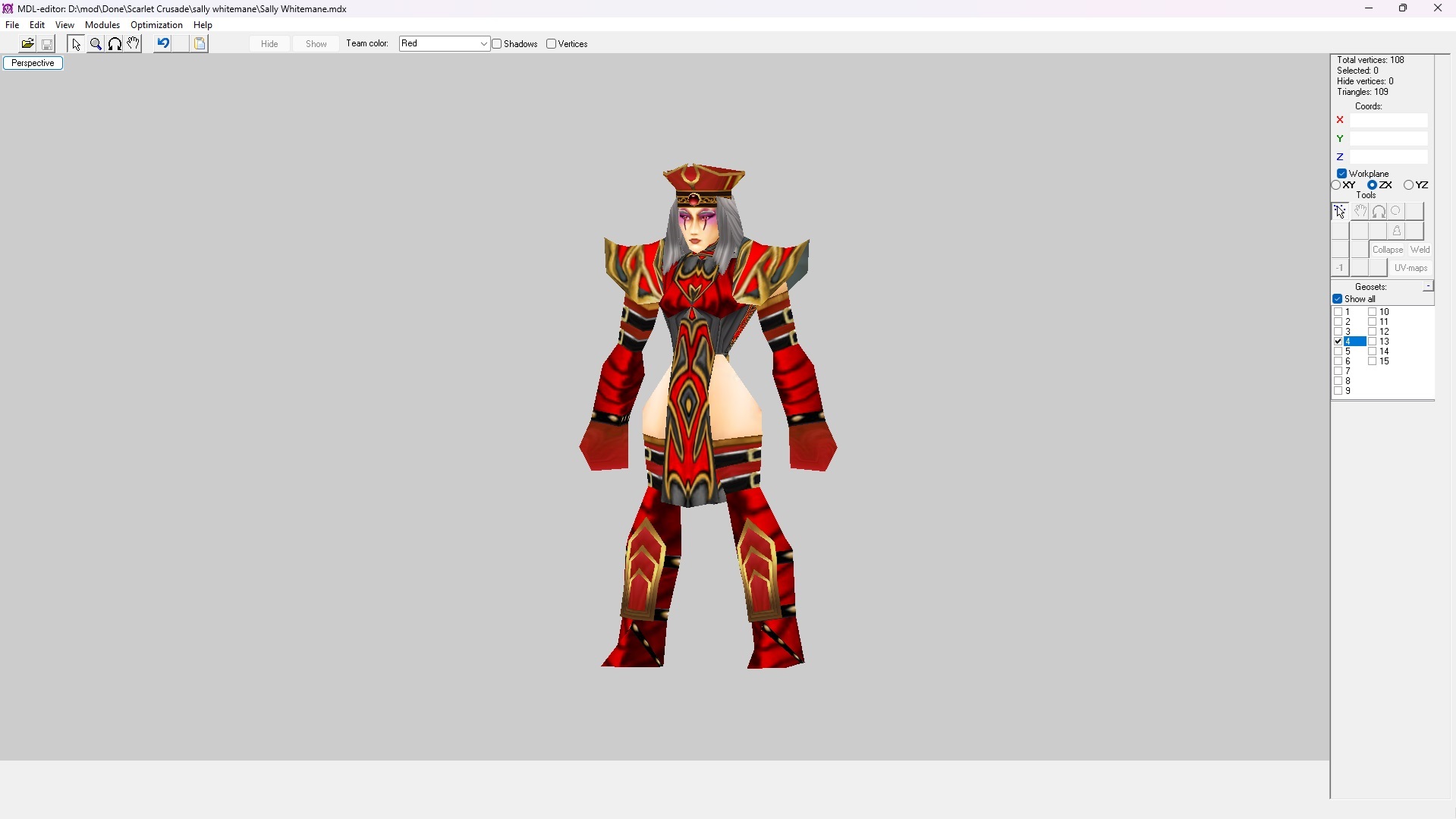Open a model file with the folder icon
The width and height of the screenshot is (1456, 819).
click(28, 44)
